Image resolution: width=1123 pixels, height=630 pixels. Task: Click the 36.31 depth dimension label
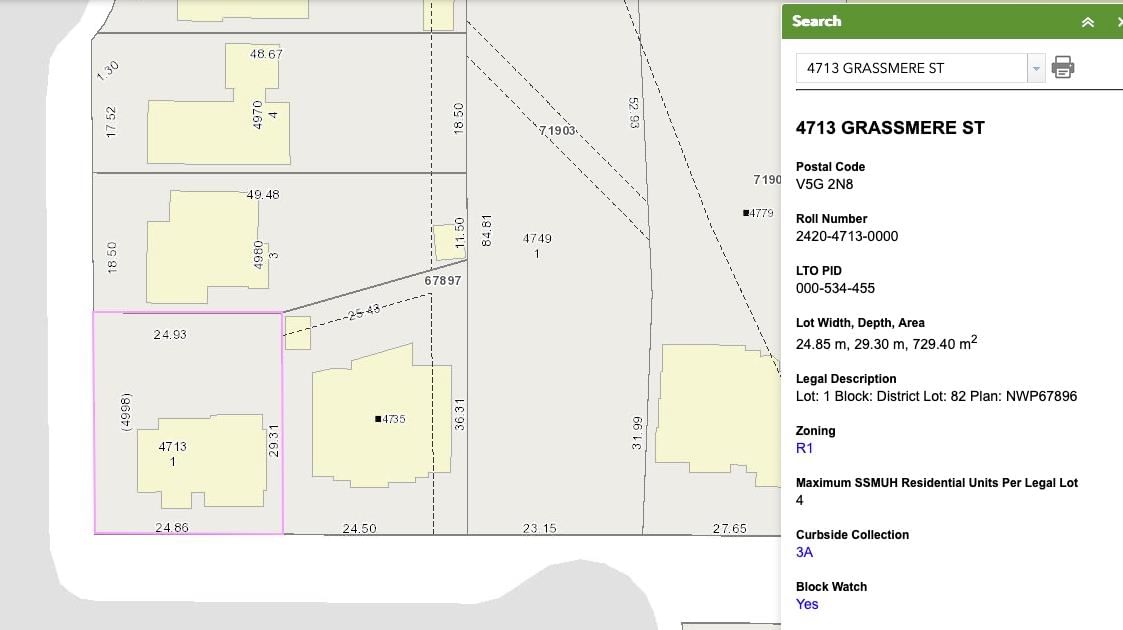click(459, 415)
